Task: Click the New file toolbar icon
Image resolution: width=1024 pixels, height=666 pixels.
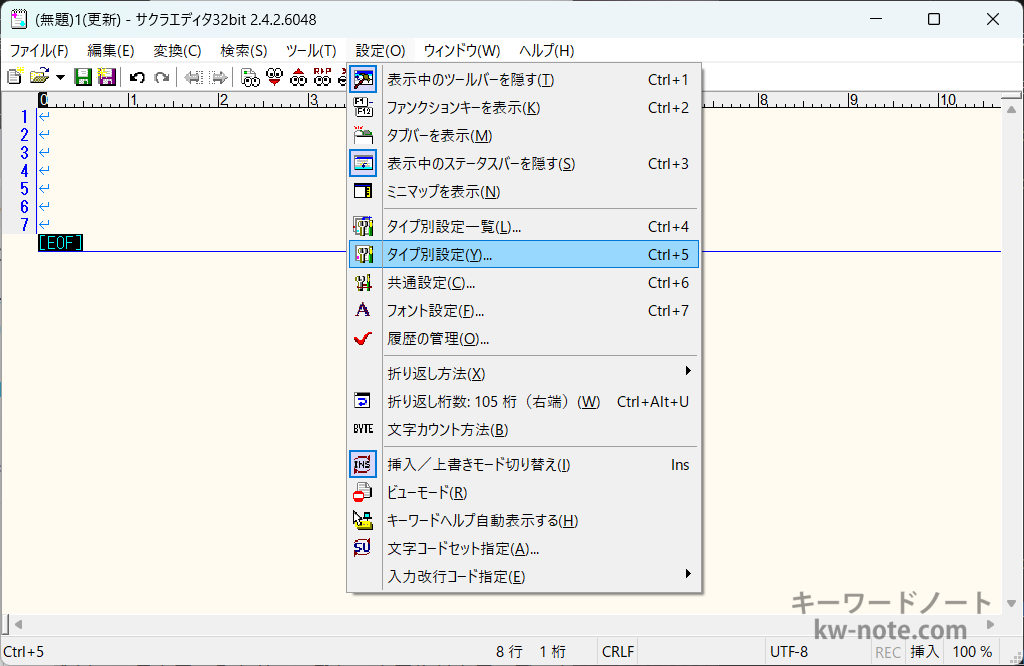Action: 14,77
